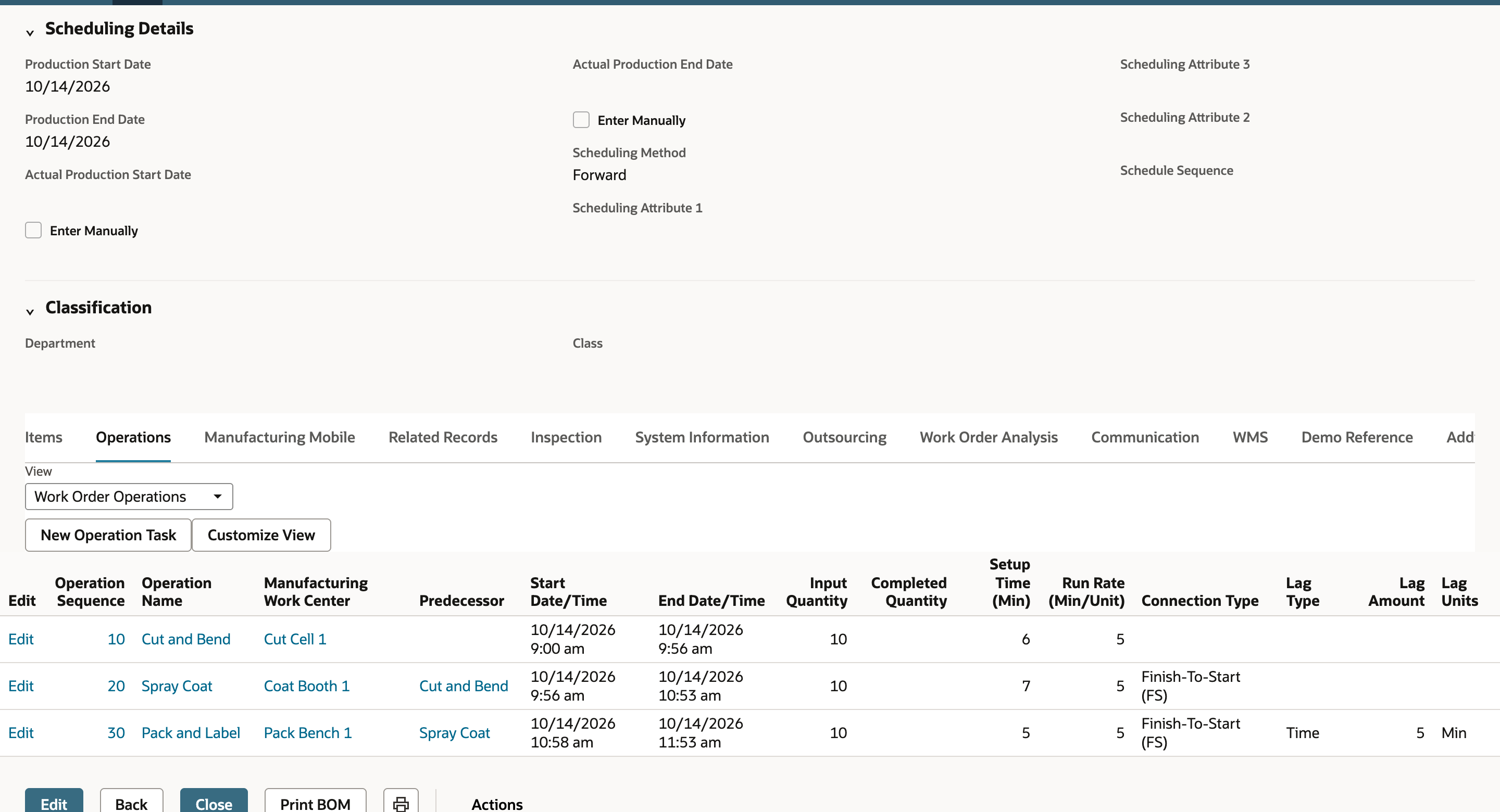Click the printer icon button

coord(401,803)
